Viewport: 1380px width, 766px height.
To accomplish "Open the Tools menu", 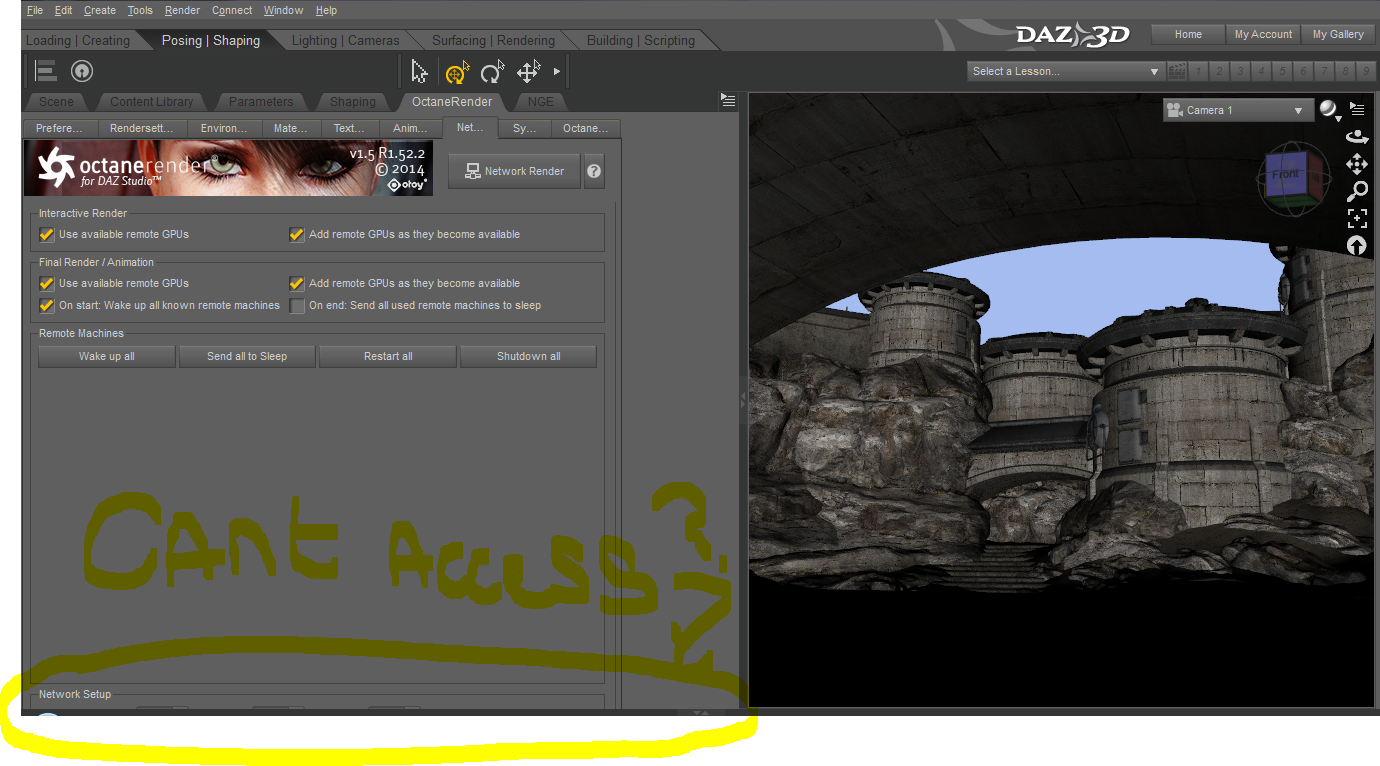I will (140, 10).
